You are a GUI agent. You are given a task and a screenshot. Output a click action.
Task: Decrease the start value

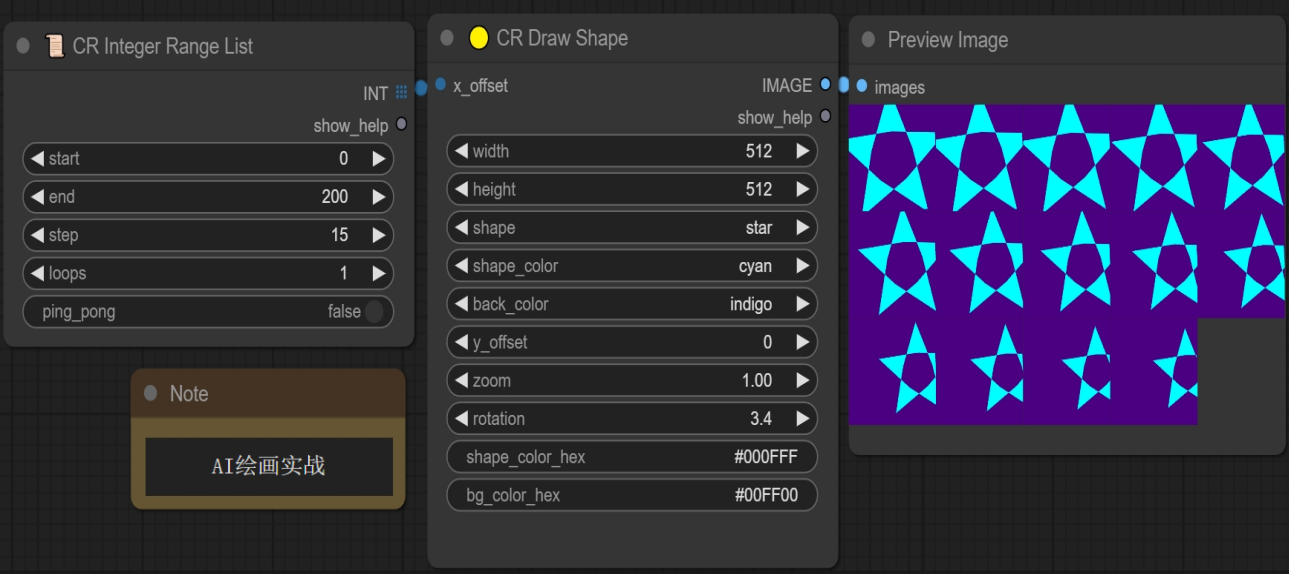[38, 159]
